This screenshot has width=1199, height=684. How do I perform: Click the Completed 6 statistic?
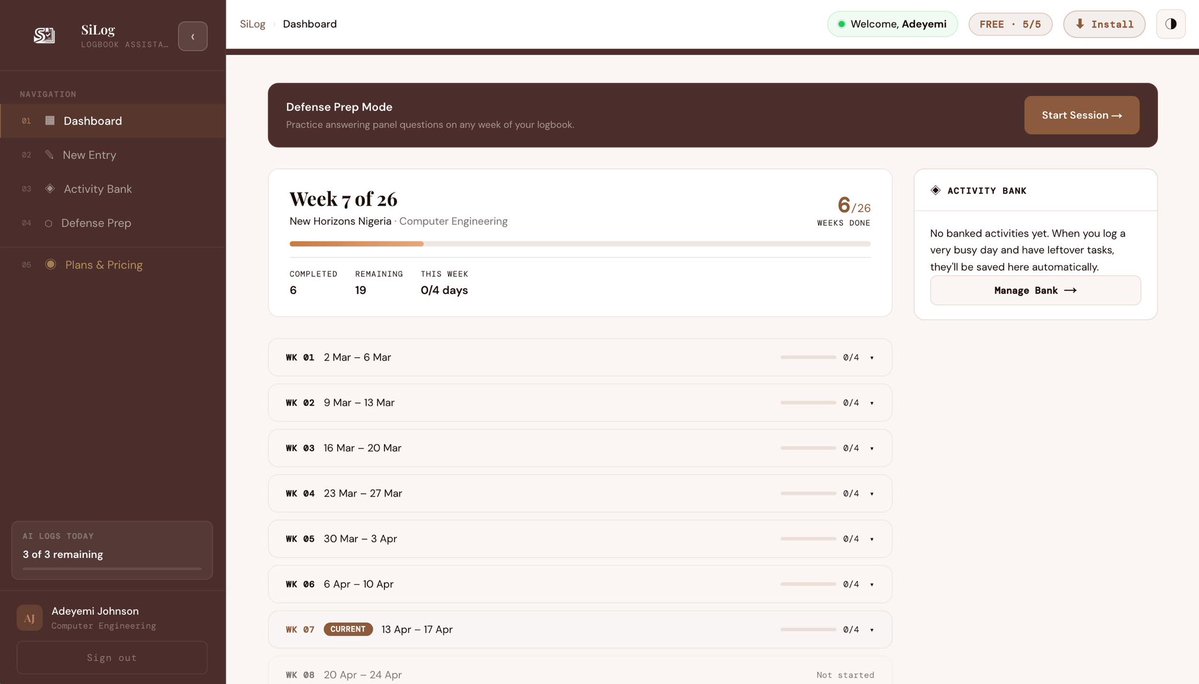point(313,283)
